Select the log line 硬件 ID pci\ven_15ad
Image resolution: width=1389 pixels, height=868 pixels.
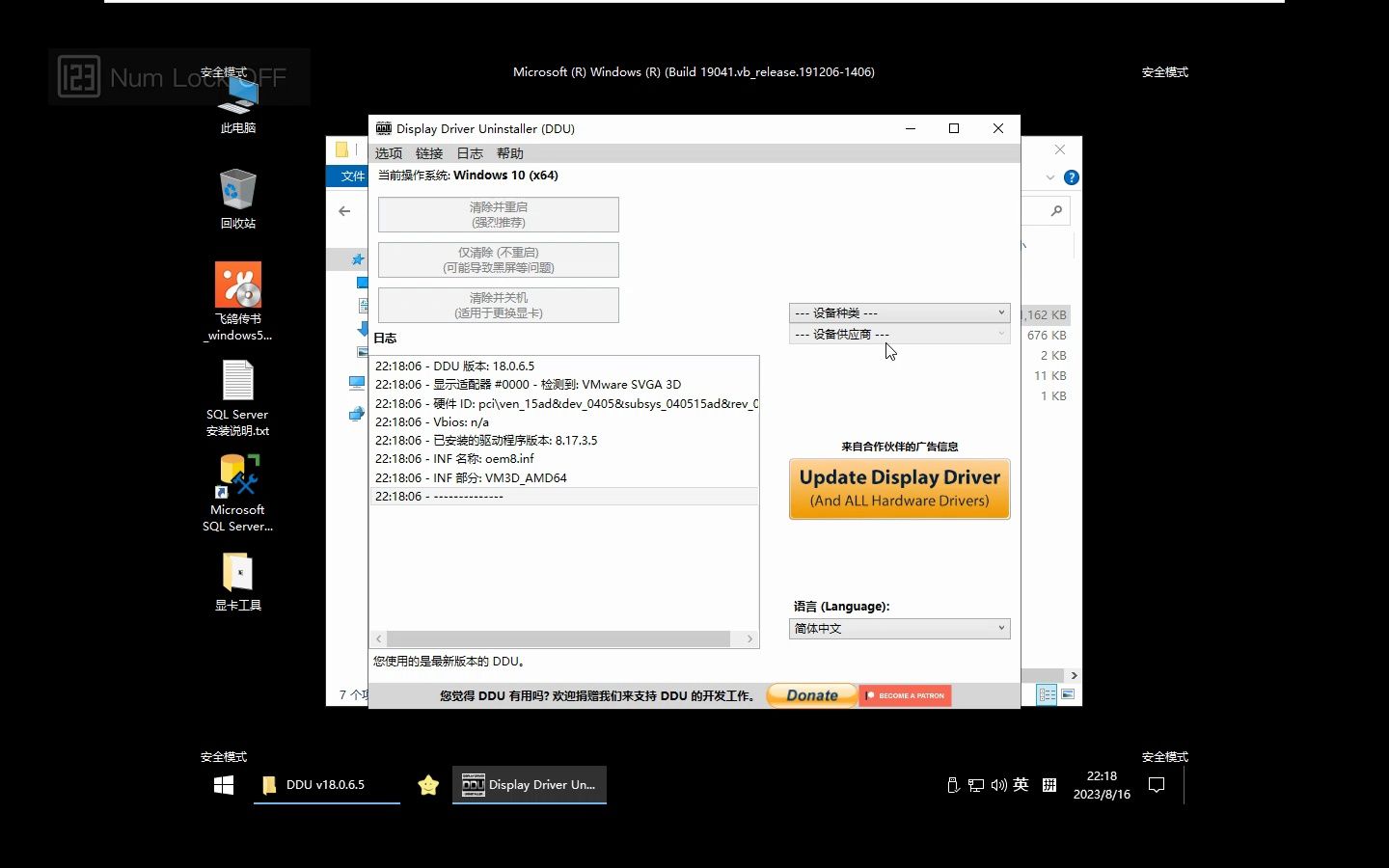click(564, 404)
